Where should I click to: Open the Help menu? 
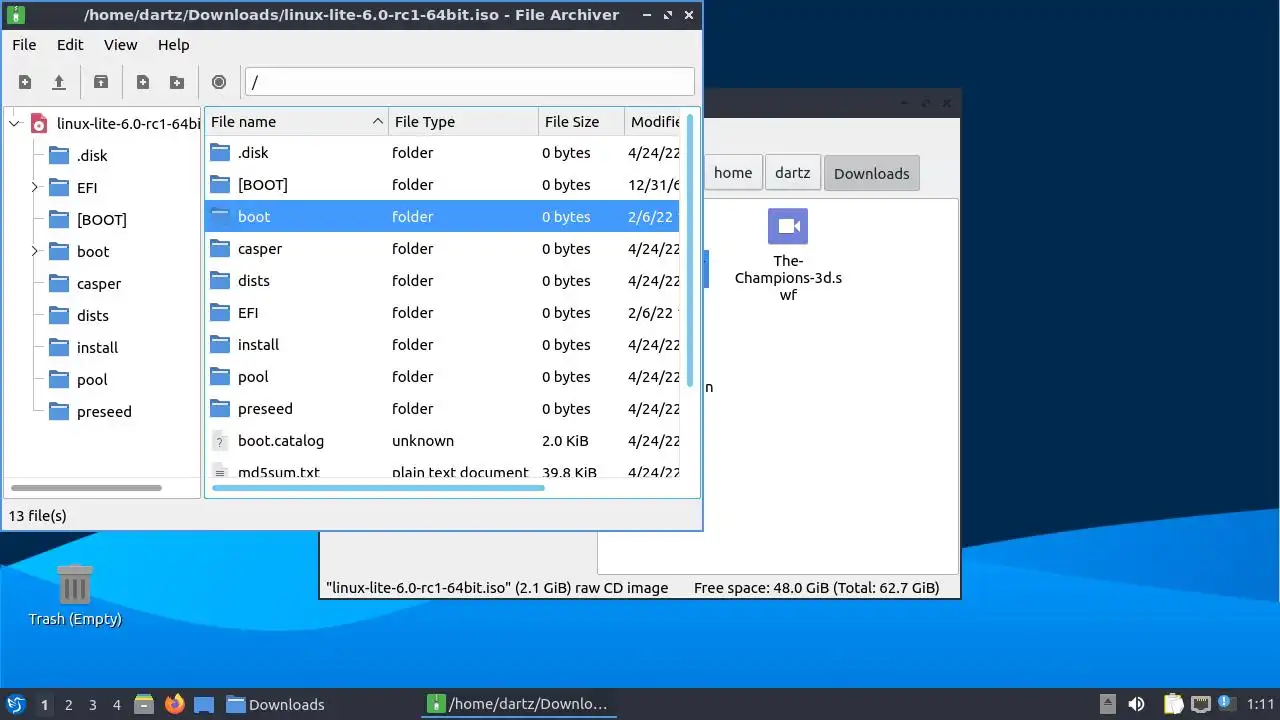tap(174, 45)
